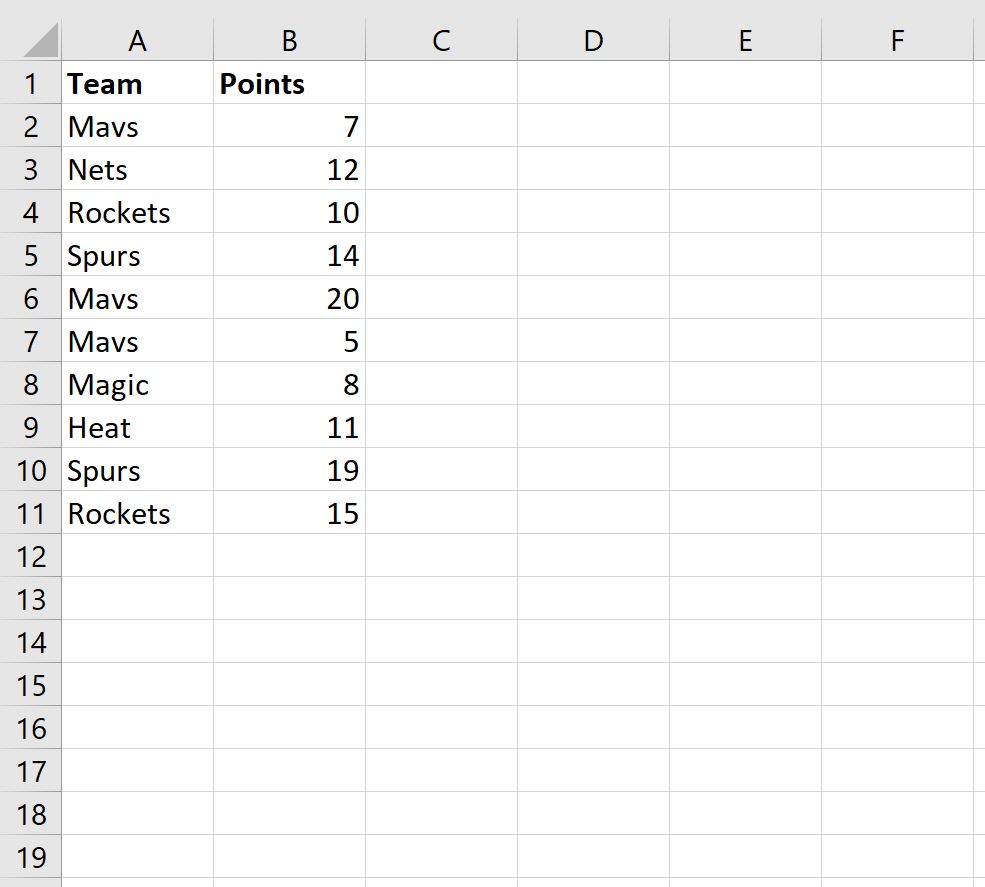985x887 pixels.
Task: Select column F header
Action: [x=898, y=41]
